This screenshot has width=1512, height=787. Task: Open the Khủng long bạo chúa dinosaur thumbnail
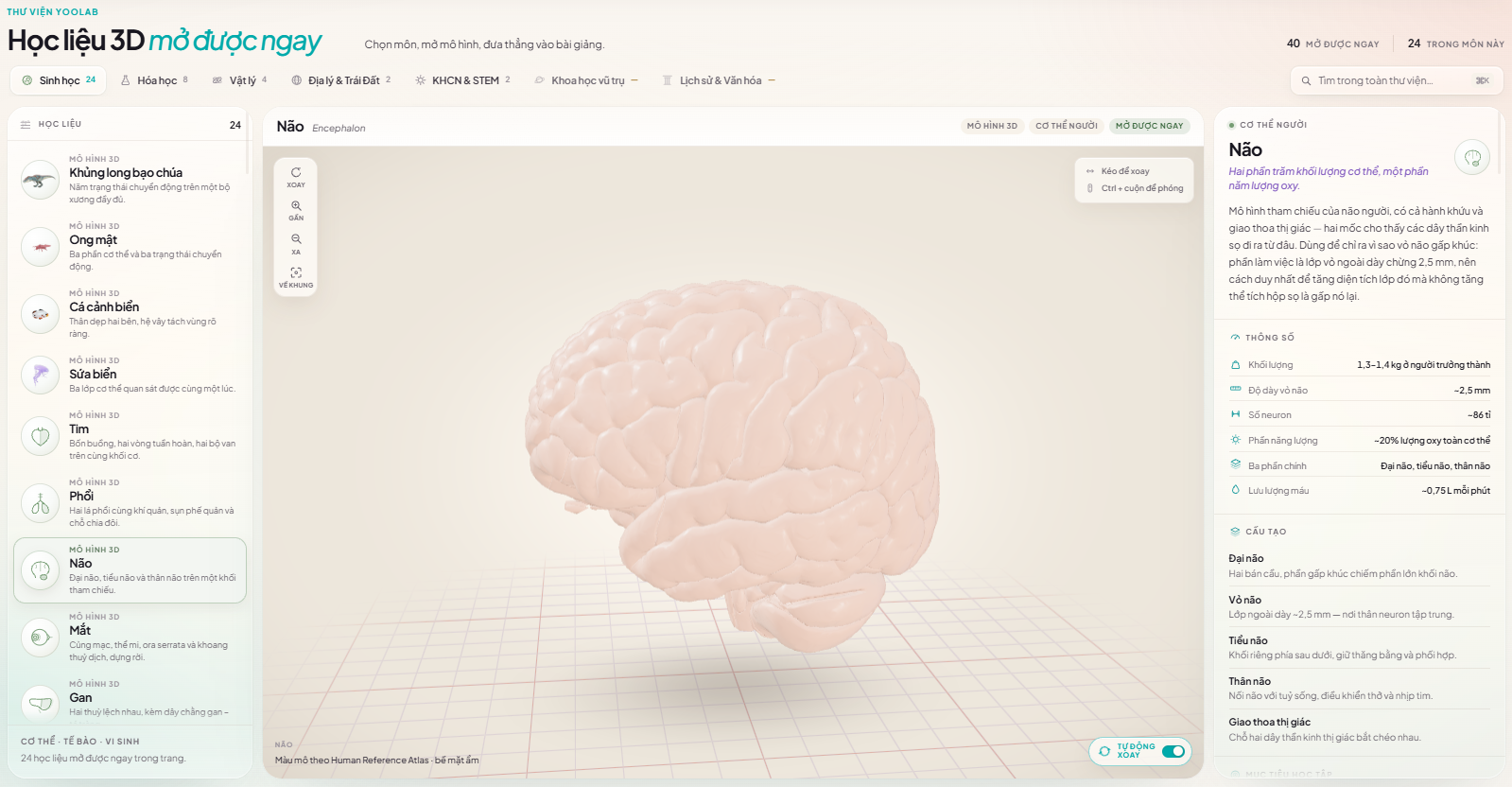coord(40,180)
